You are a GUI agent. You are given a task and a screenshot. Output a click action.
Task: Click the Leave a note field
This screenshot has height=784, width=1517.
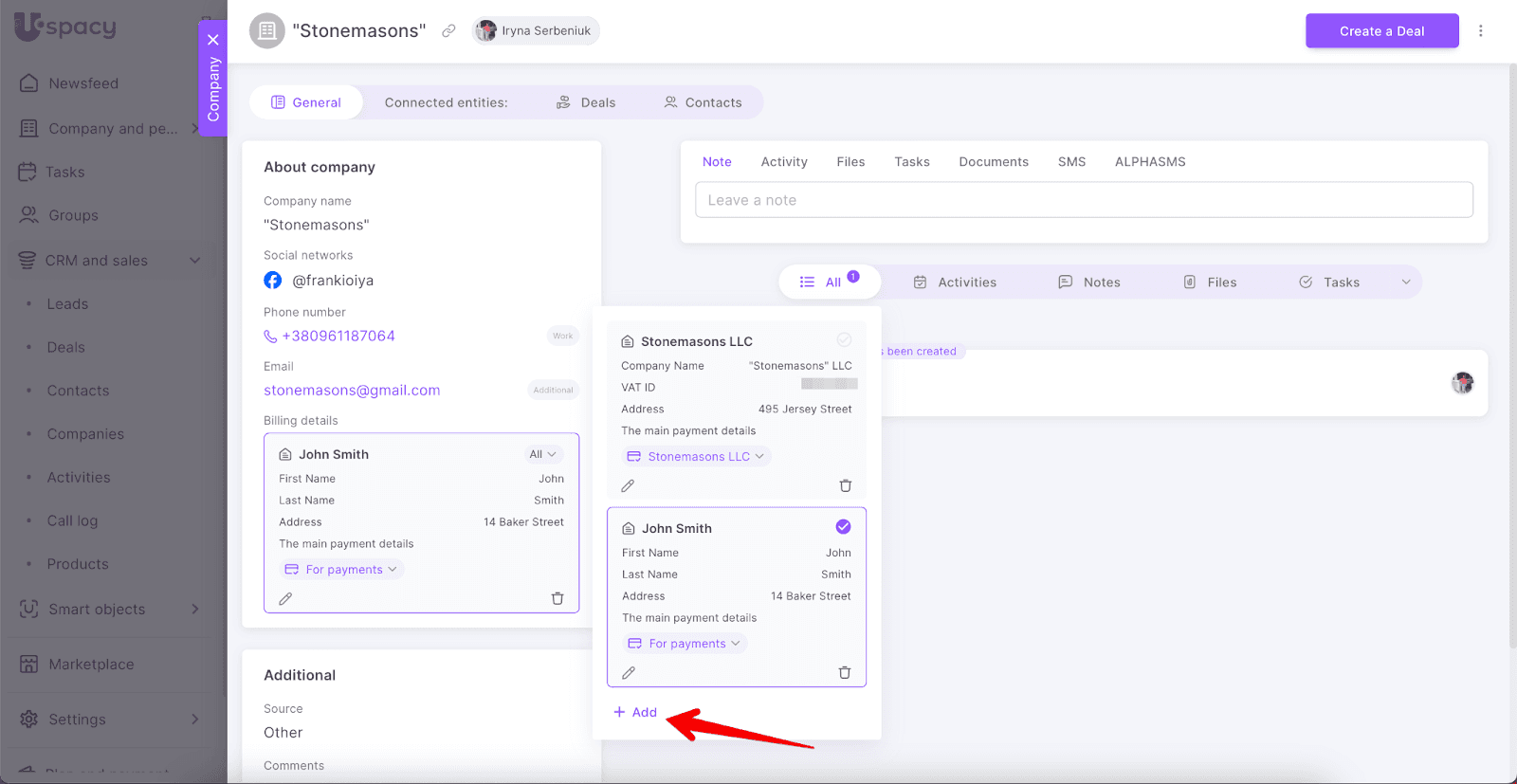pyautogui.click(x=1084, y=200)
